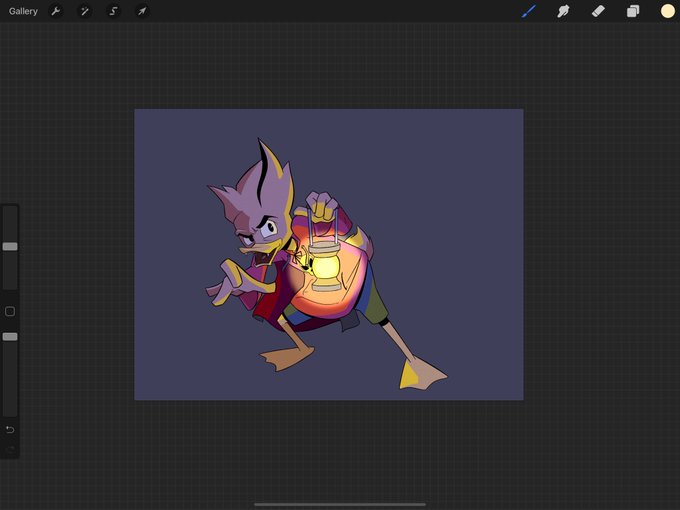Image resolution: width=680 pixels, height=510 pixels.
Task: Tap the square modify button in sidebar
Action: (10, 311)
